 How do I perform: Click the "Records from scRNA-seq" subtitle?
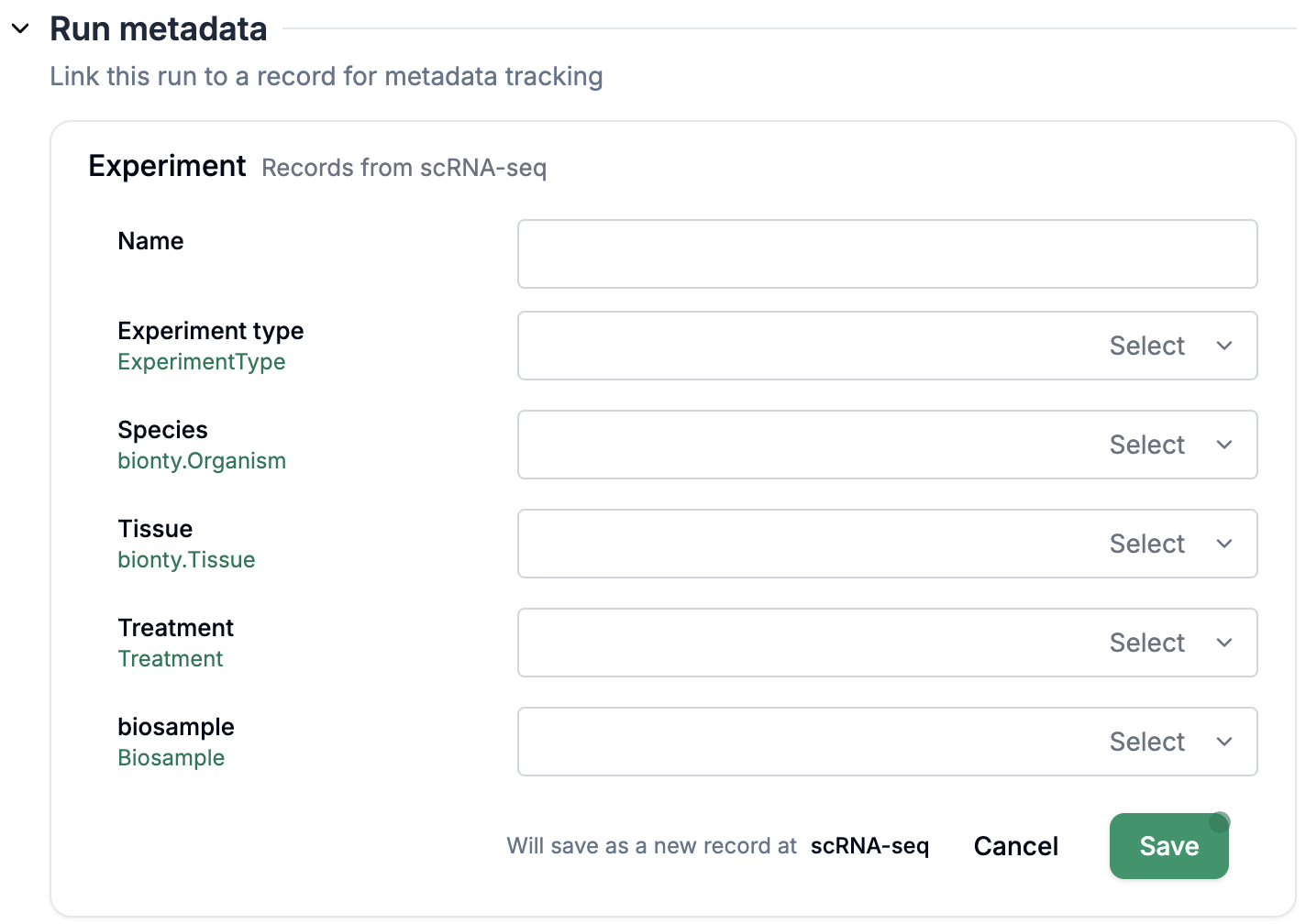(404, 168)
